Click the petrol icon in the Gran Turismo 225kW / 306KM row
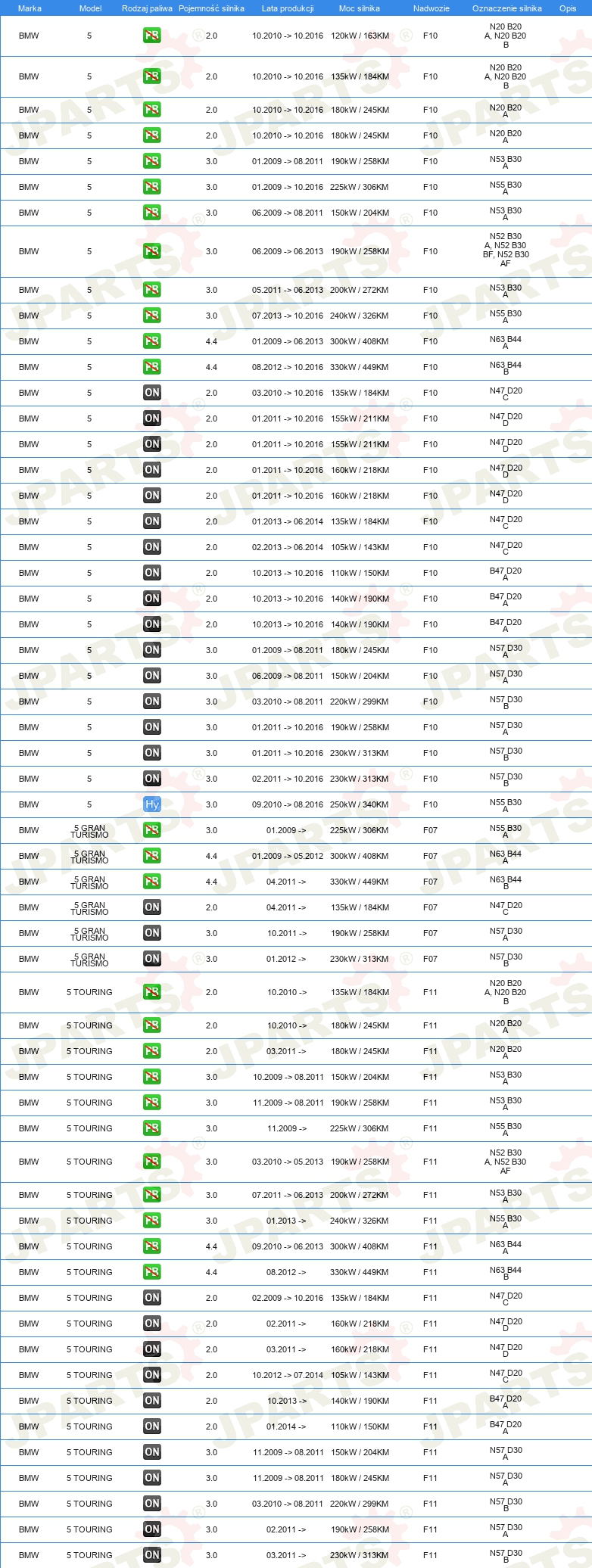This screenshot has width=592, height=1568. [x=152, y=830]
